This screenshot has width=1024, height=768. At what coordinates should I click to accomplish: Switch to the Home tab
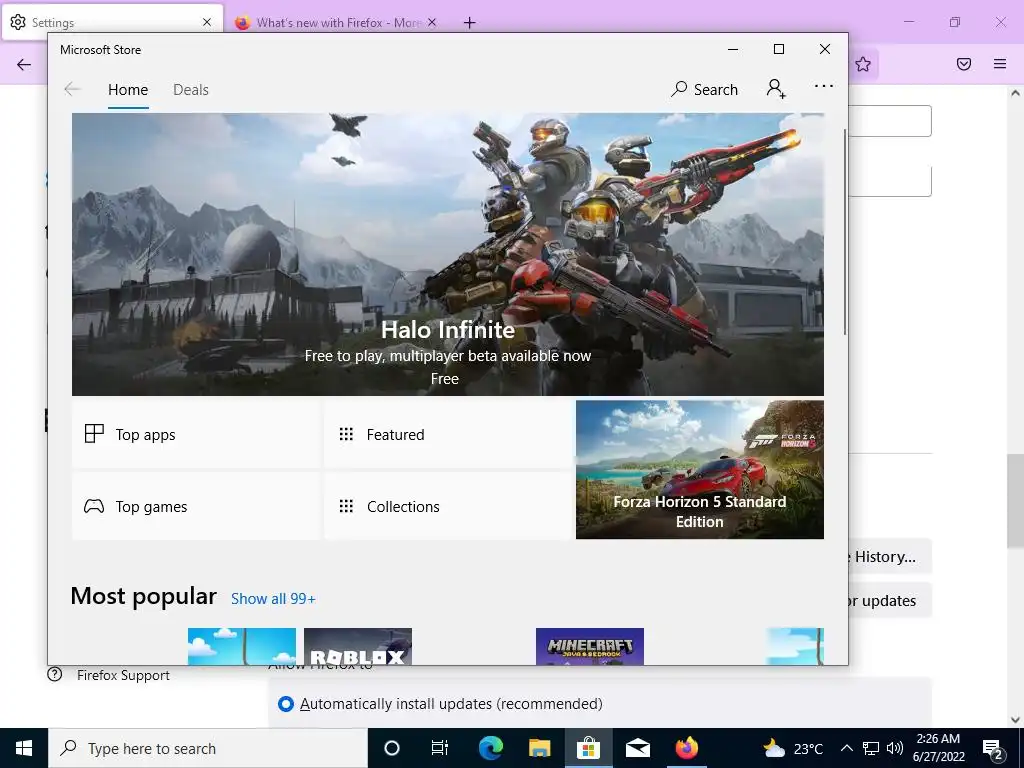tap(128, 90)
